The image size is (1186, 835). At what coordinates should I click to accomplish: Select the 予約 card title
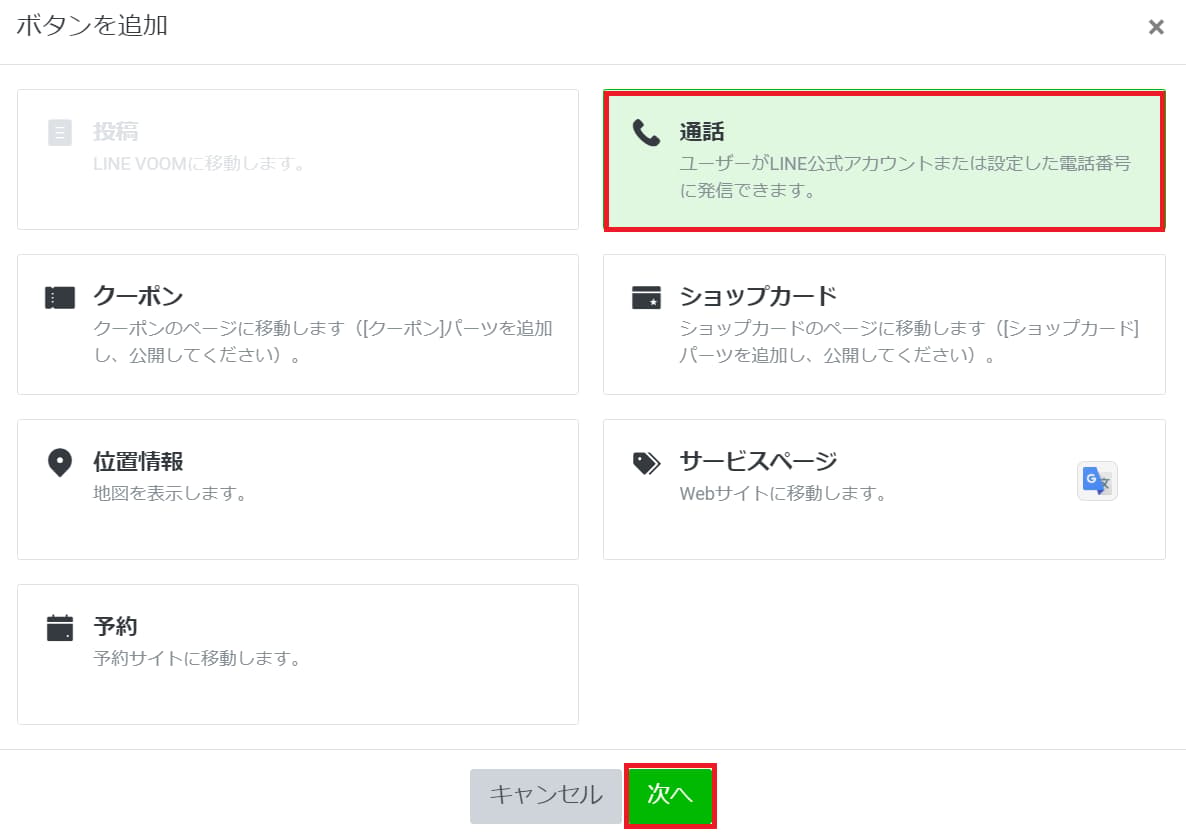click(x=116, y=625)
